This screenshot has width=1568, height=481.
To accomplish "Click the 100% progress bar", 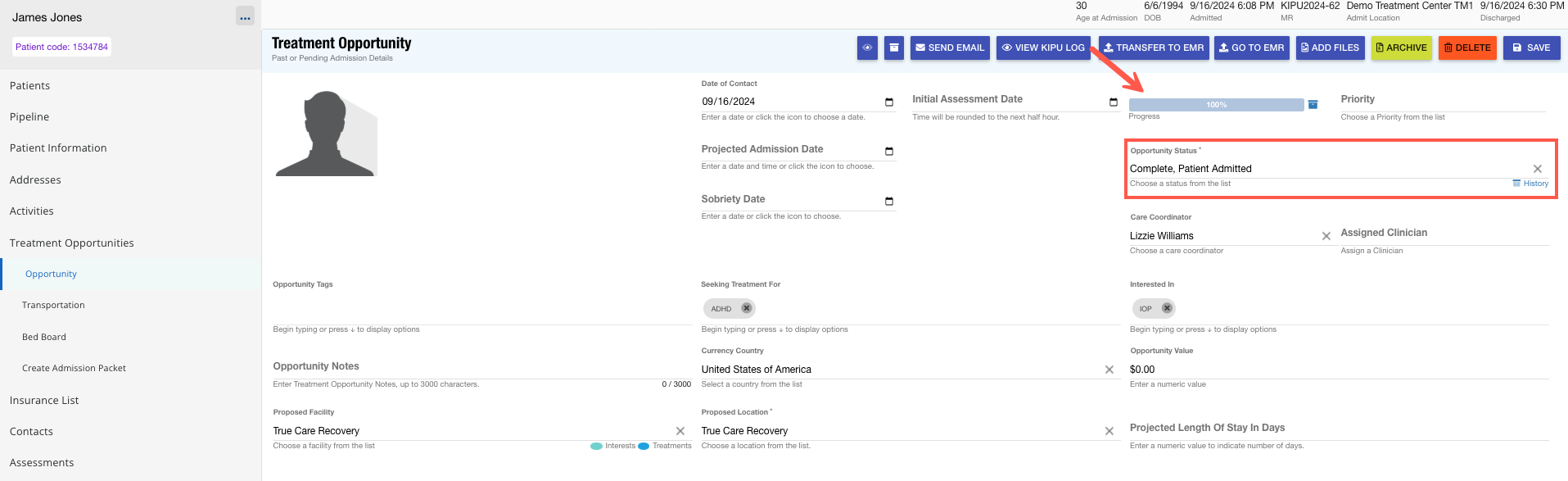I will click(x=1216, y=105).
